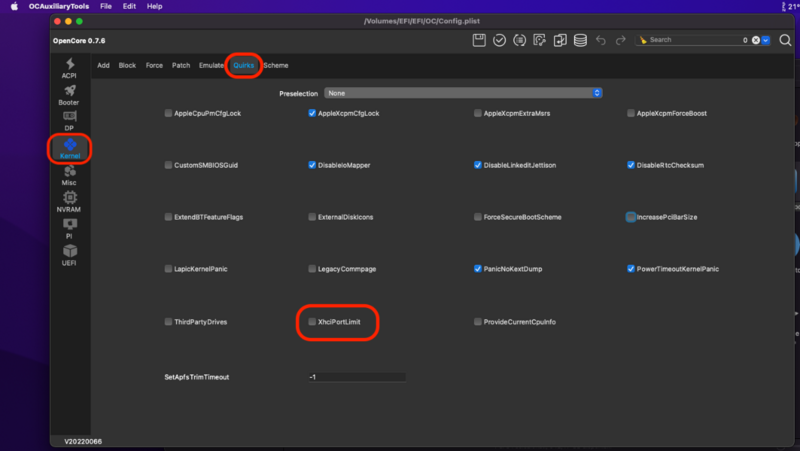Enable ThirdPartyDrives checkbox
The width and height of the screenshot is (800, 451).
pyautogui.click(x=168, y=322)
